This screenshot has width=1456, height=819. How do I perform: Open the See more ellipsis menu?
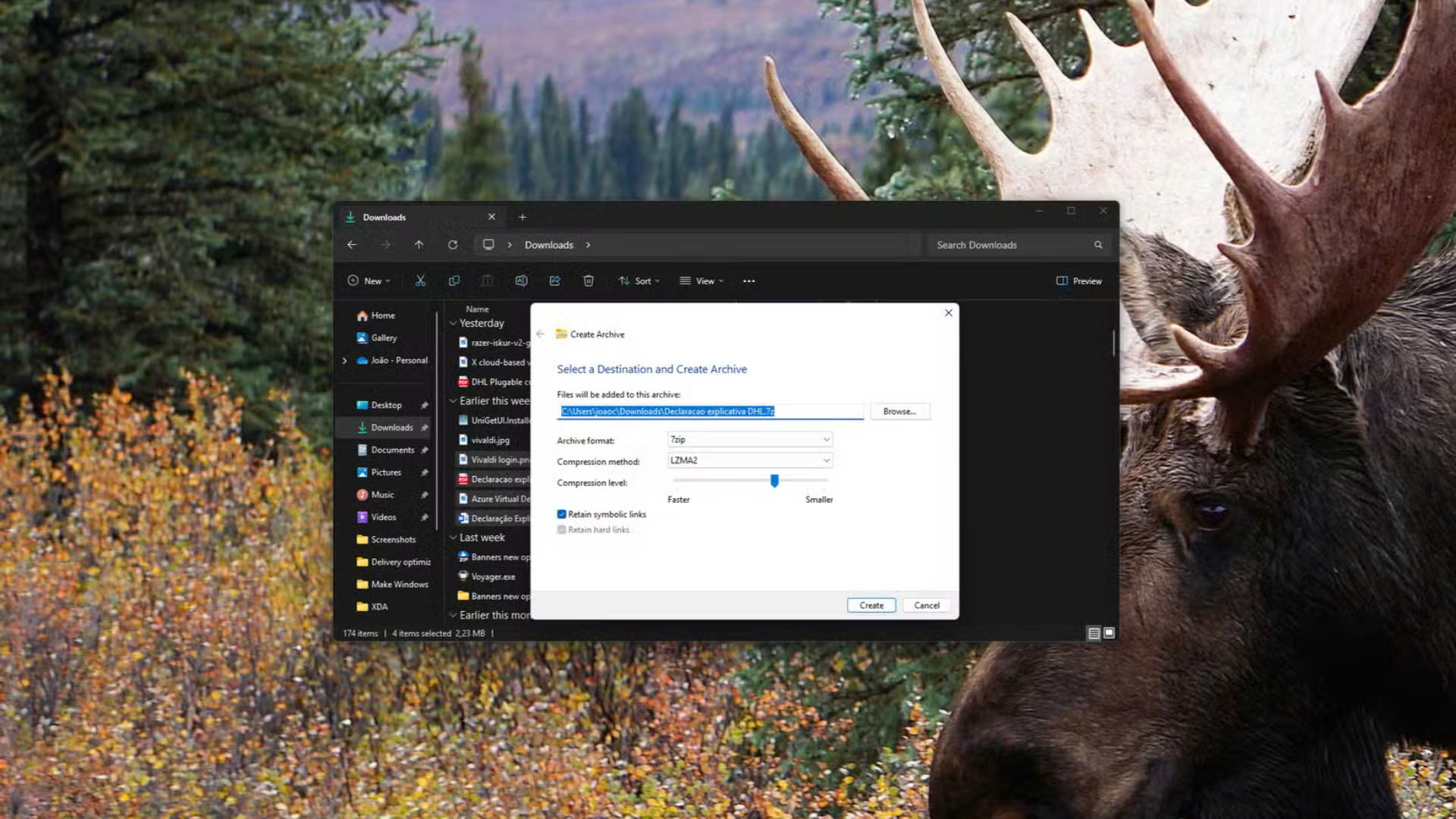(749, 281)
